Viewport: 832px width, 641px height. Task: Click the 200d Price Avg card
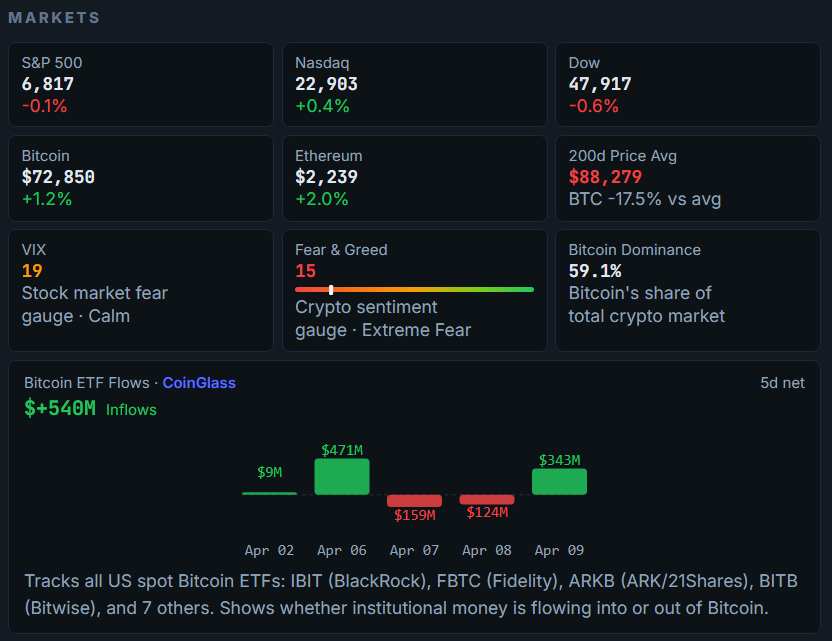pos(687,178)
